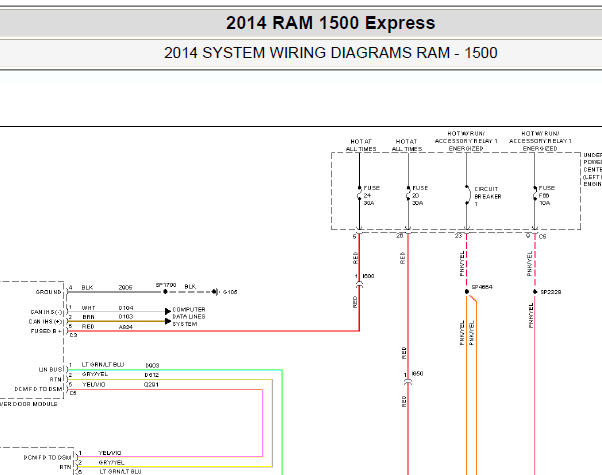Viewport: 602px width, 475px height.
Task: Select the Fuse 24 30A symbol
Action: click(359, 195)
